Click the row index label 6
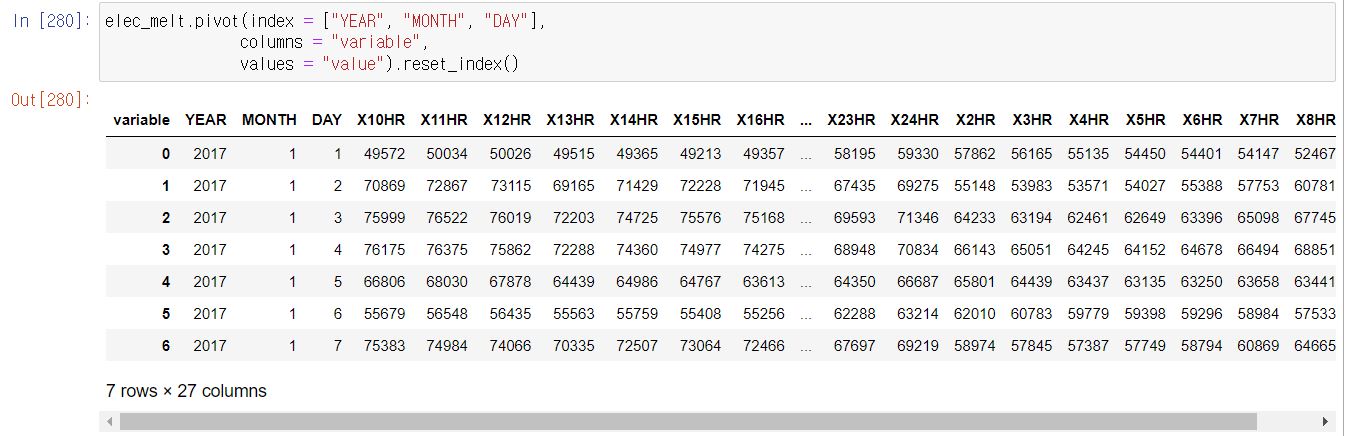Image resolution: width=1352 pixels, height=436 pixels. (166, 345)
